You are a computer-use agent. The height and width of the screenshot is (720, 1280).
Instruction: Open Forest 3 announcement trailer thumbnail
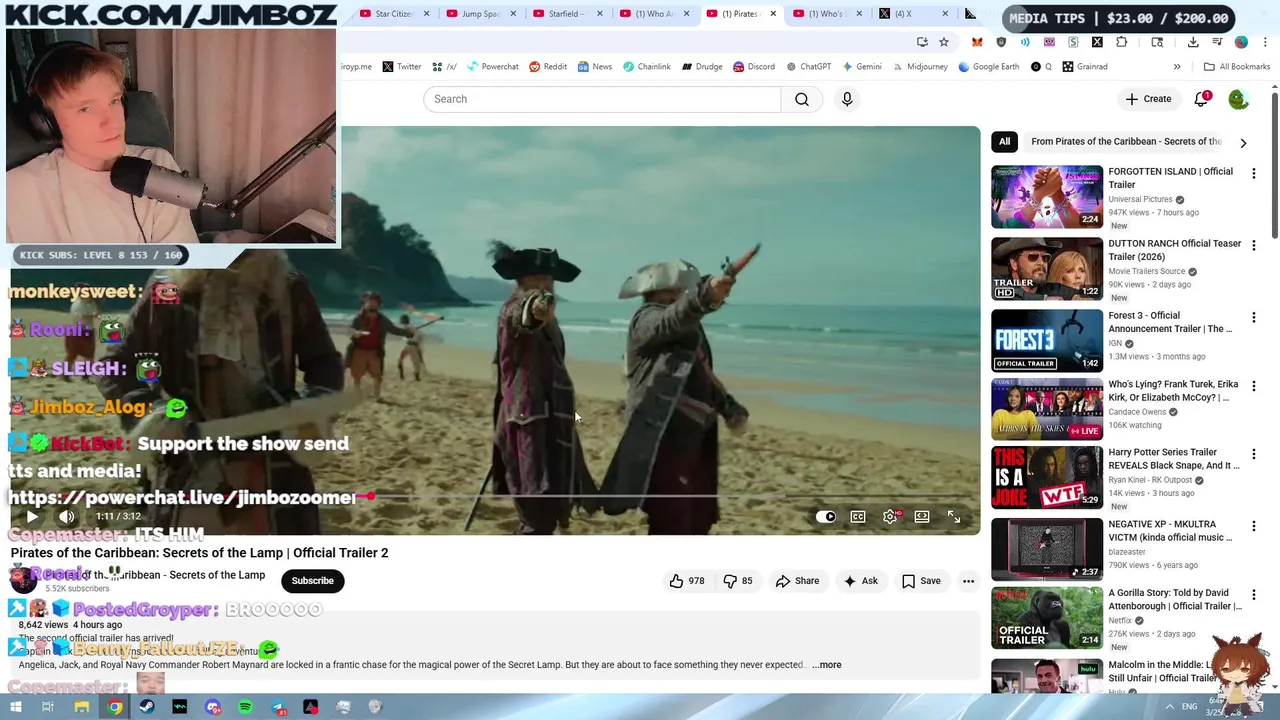pyautogui.click(x=1047, y=341)
